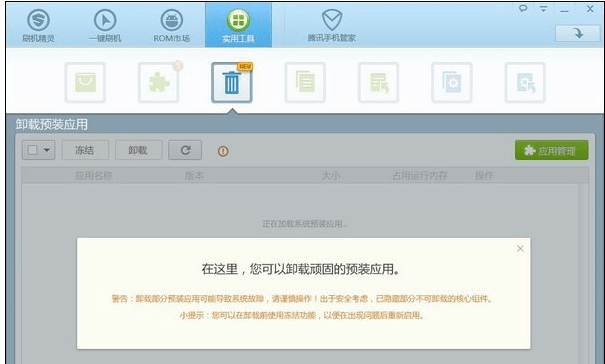This screenshot has height=364, width=605.
Task: Click the curved arrow button at top right
Action: tap(578, 33)
